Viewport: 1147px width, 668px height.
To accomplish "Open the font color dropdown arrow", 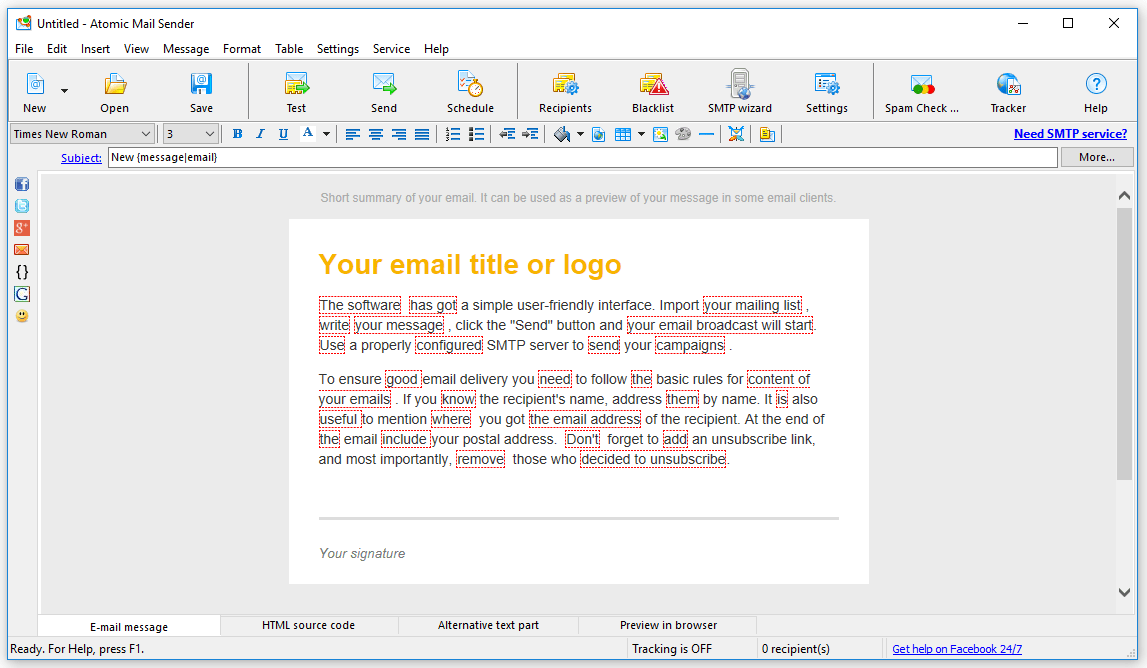I will pyautogui.click(x=326, y=134).
